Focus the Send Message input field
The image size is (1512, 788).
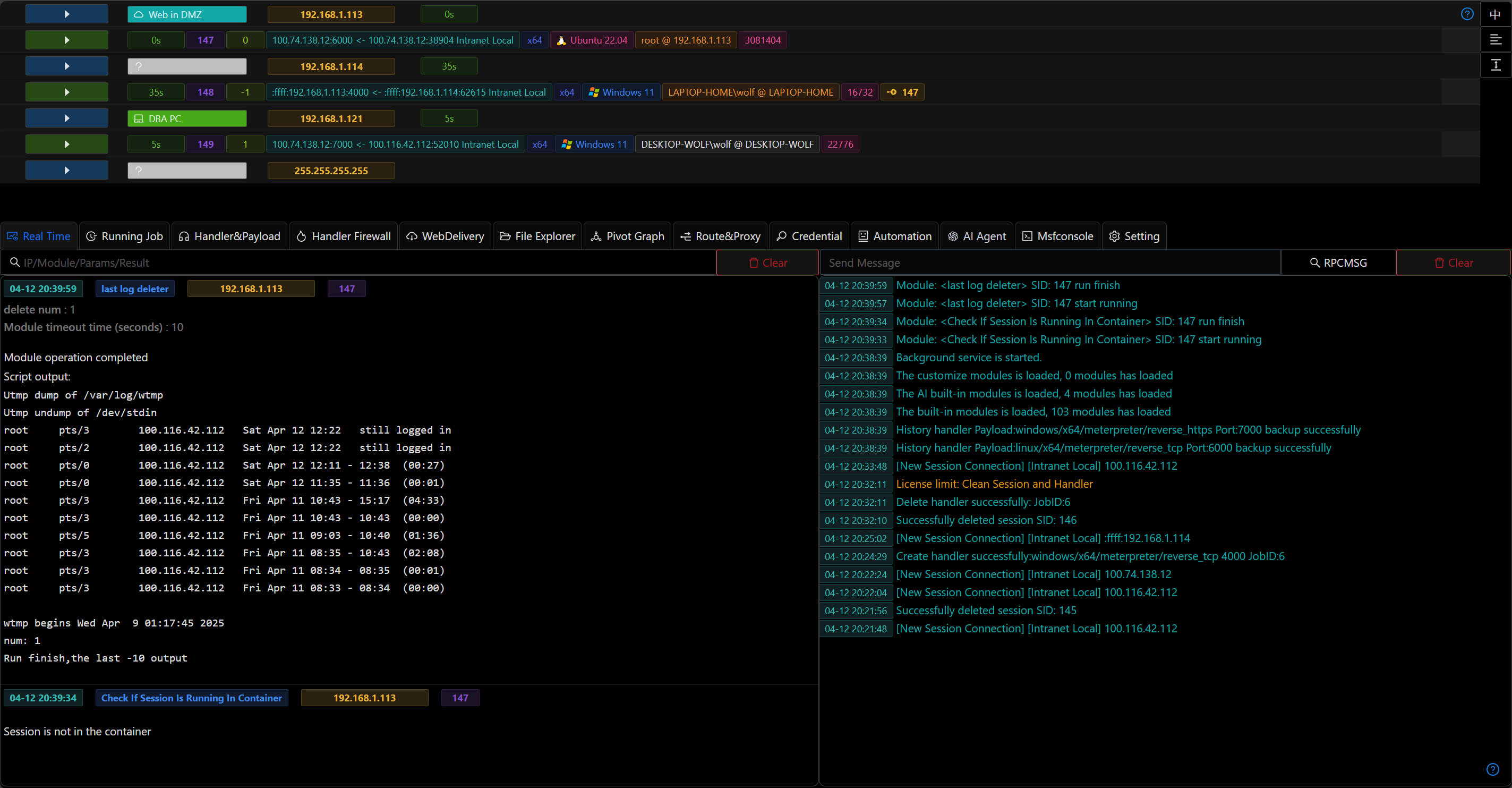point(1049,262)
